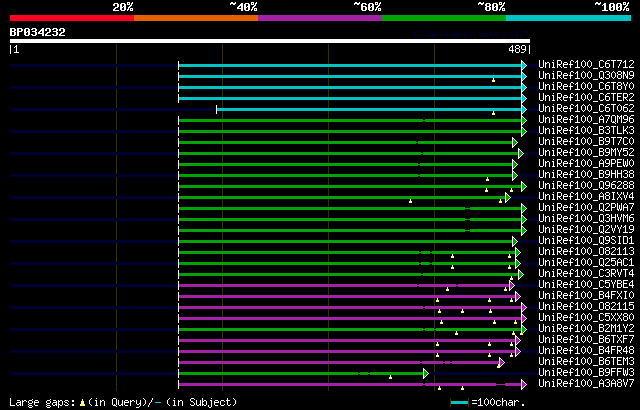Click the UniRef100_C6T712 hit label

586,64
